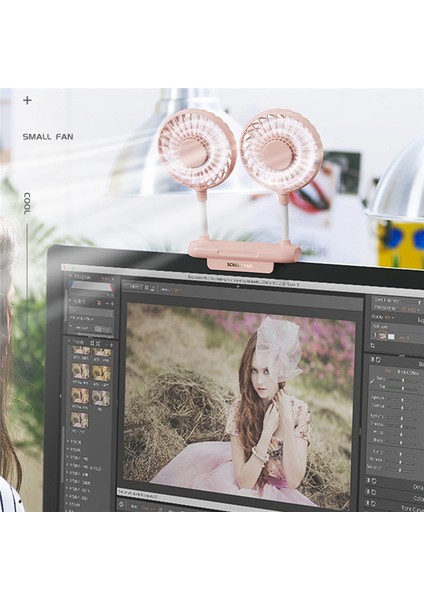Click the left panel collapse arrow at window edge
This screenshot has height=600, width=424.
pyautogui.click(x=61, y=396)
